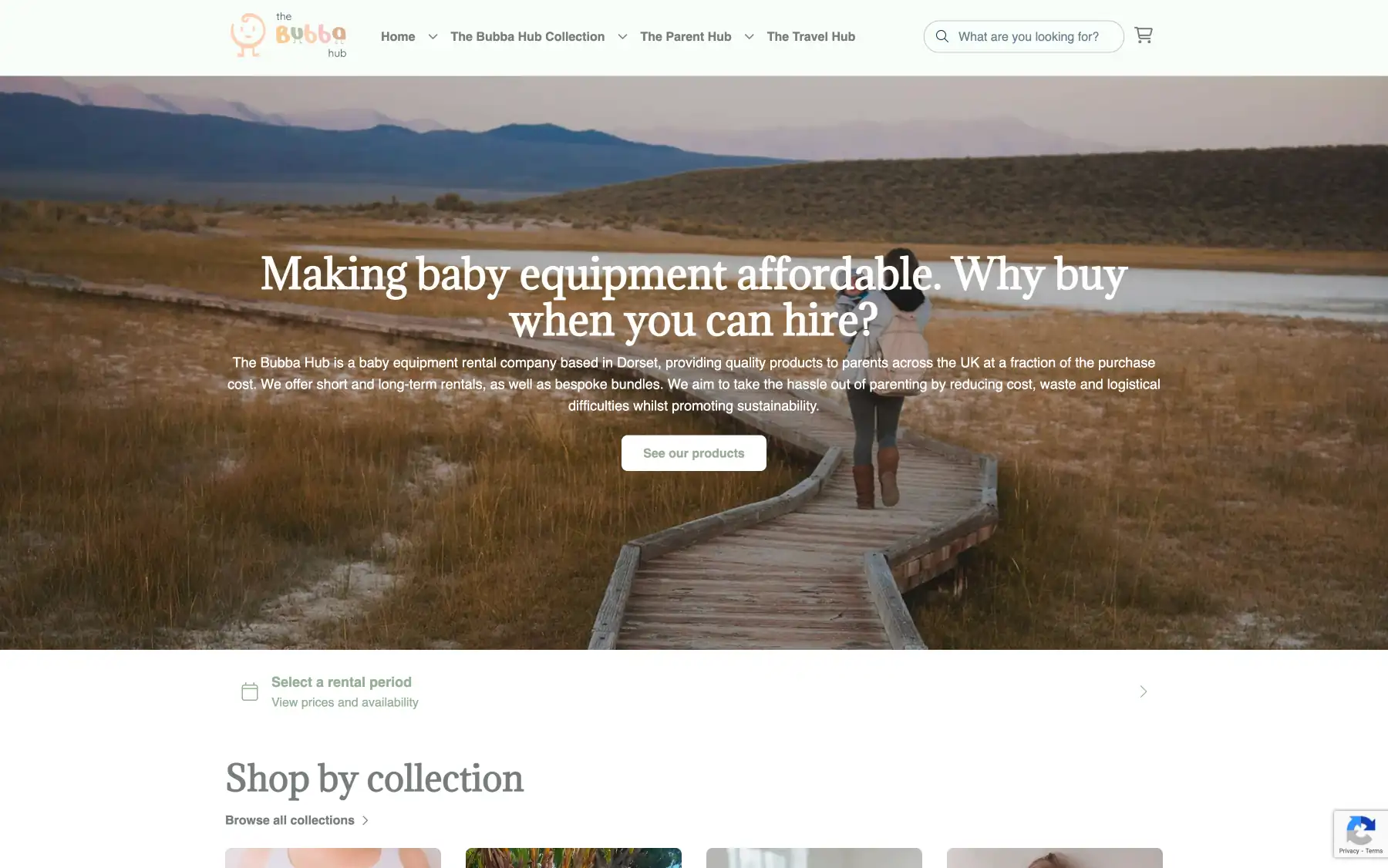
Task: Open the first collection thumbnail
Action: tap(333, 858)
